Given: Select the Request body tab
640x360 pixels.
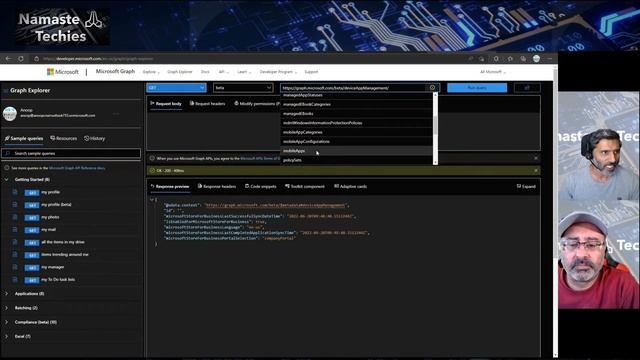Looking at the screenshot, I should pyautogui.click(x=166, y=104).
